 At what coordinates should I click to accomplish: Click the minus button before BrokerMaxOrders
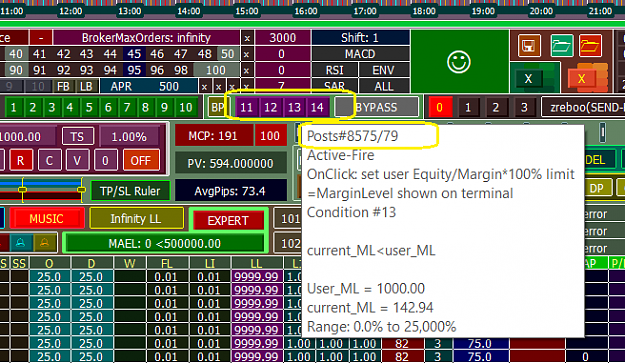click(x=41, y=38)
